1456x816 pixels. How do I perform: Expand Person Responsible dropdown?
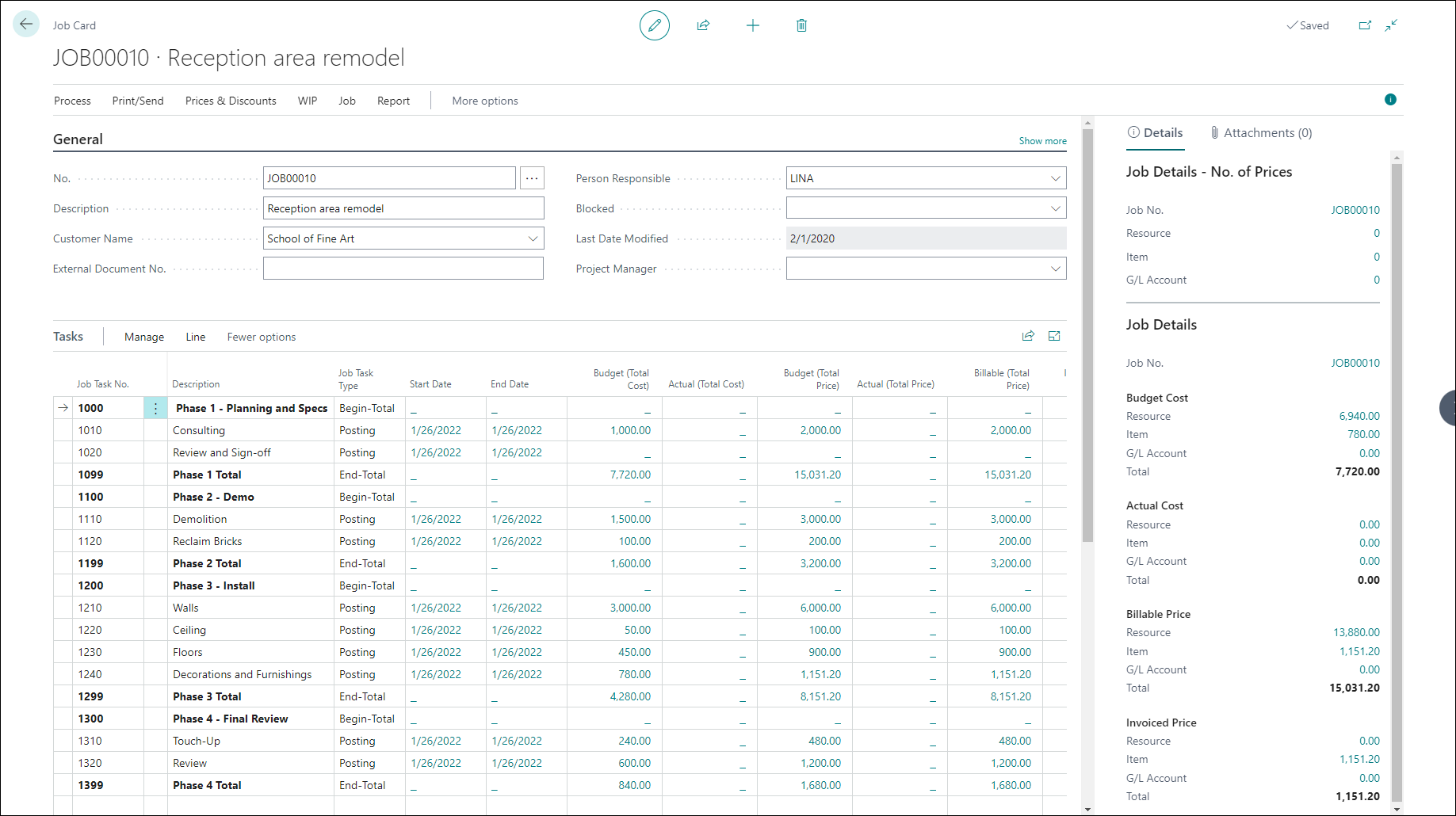pyautogui.click(x=1055, y=178)
